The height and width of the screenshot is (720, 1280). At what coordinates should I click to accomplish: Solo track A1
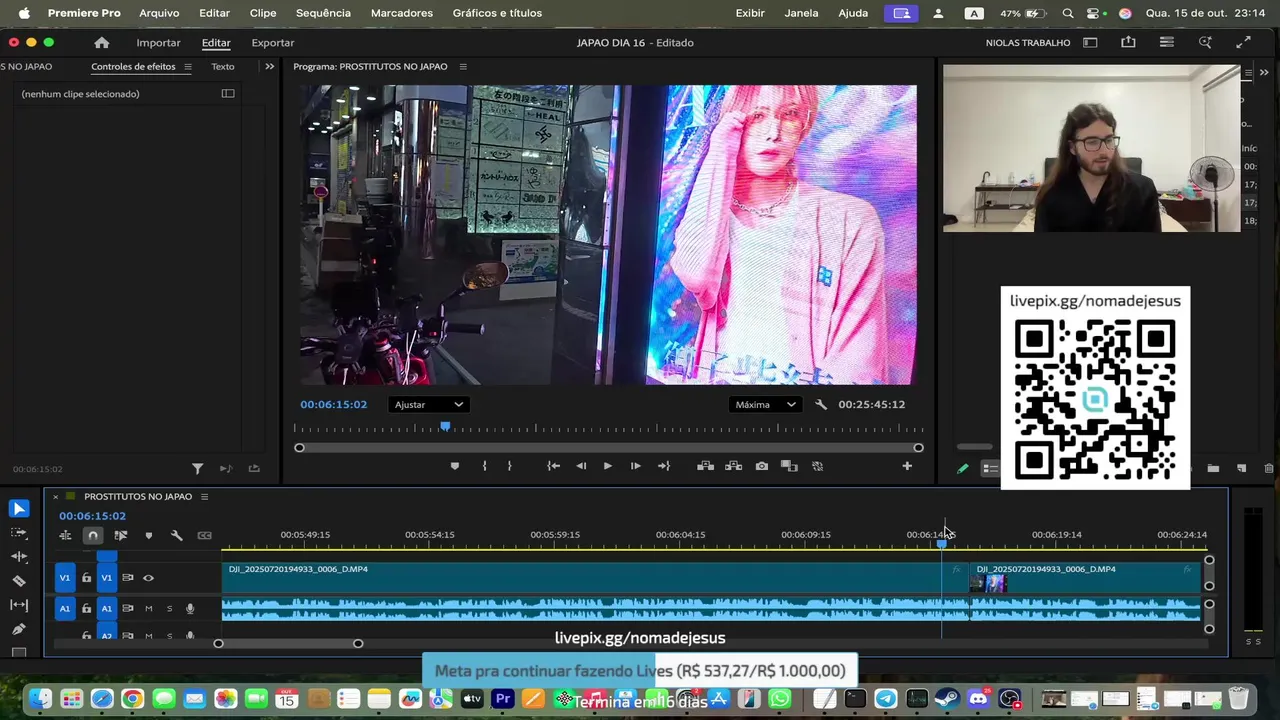point(169,608)
